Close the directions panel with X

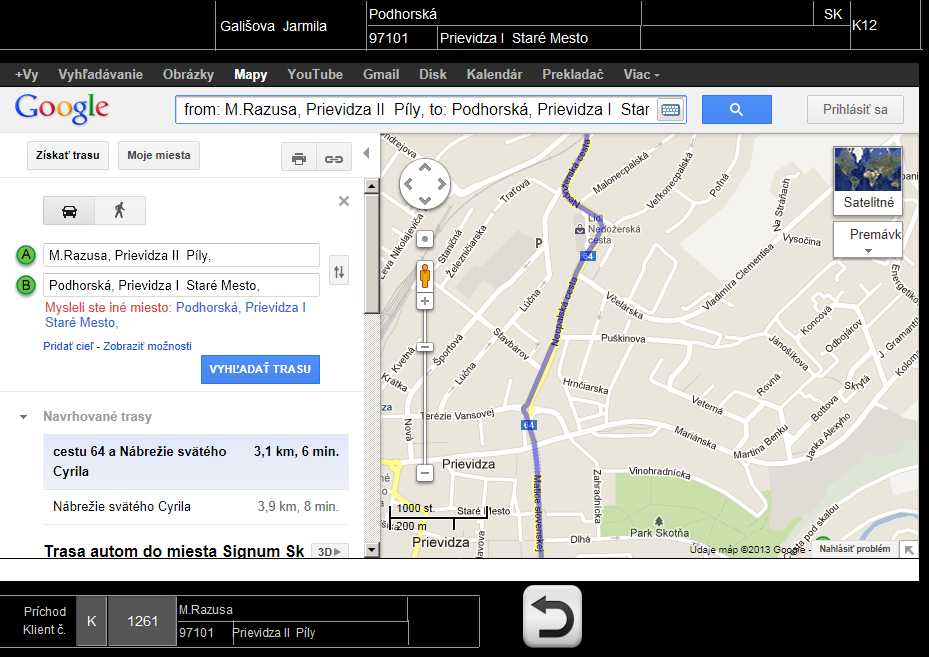click(x=344, y=201)
